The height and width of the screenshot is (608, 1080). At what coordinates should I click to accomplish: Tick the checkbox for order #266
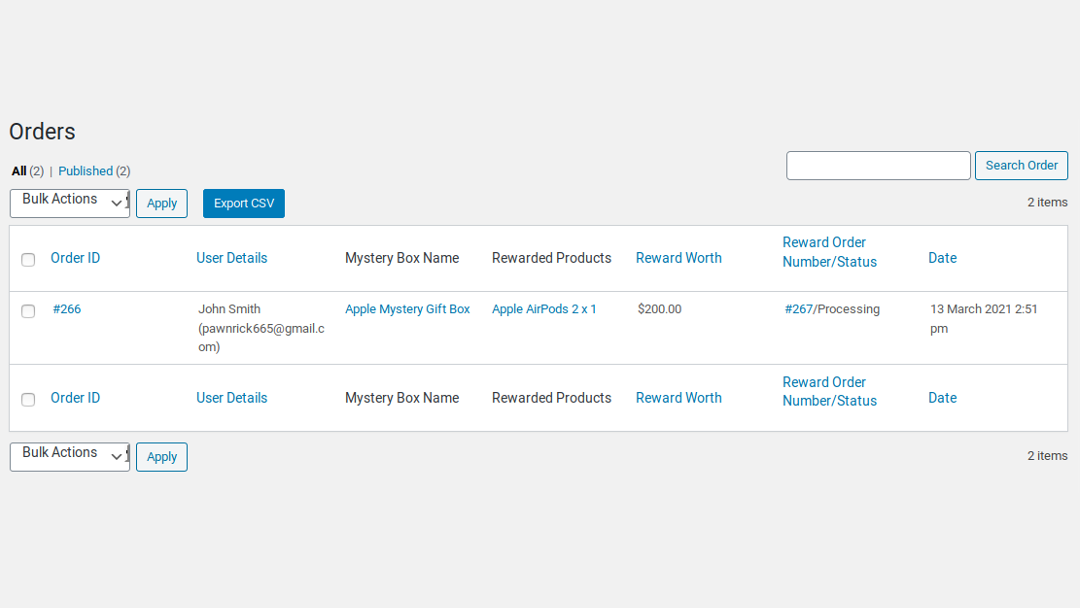point(28,311)
